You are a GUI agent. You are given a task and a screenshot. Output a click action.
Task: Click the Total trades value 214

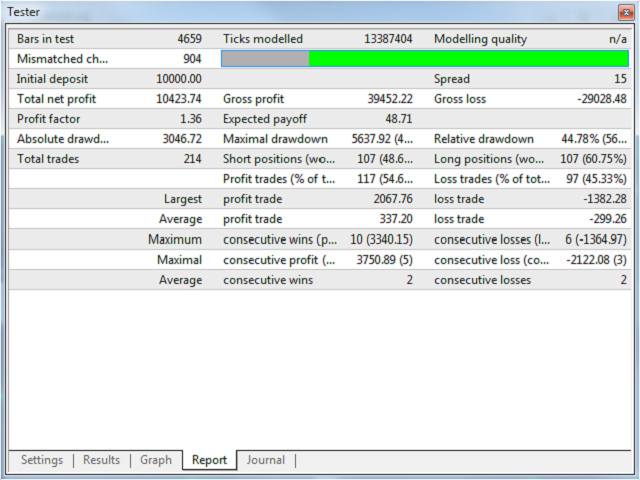(190, 159)
